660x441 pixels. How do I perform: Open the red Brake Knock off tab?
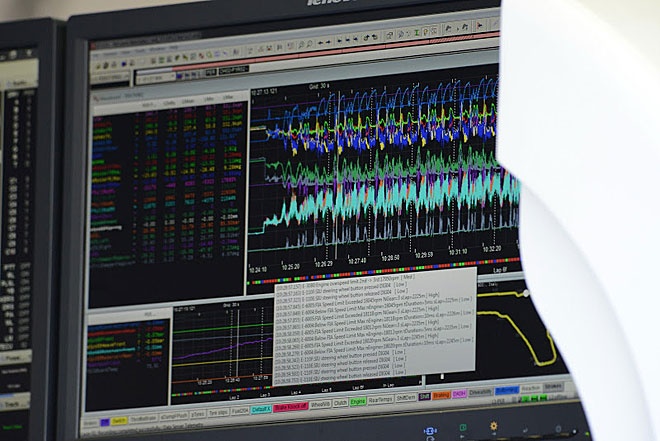tap(290, 406)
